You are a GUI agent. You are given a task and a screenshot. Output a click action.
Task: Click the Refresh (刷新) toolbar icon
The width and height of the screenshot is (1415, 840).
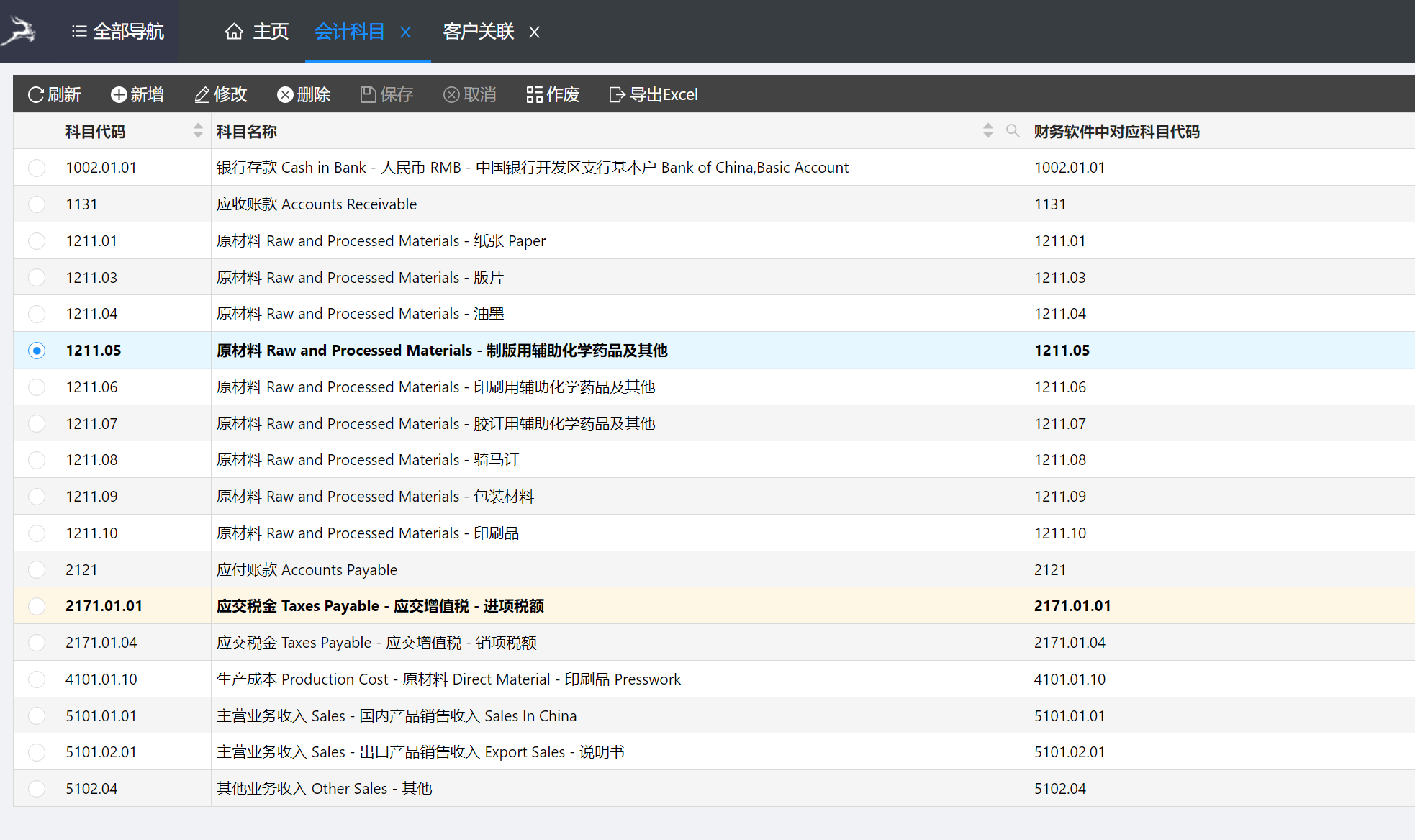[36, 95]
